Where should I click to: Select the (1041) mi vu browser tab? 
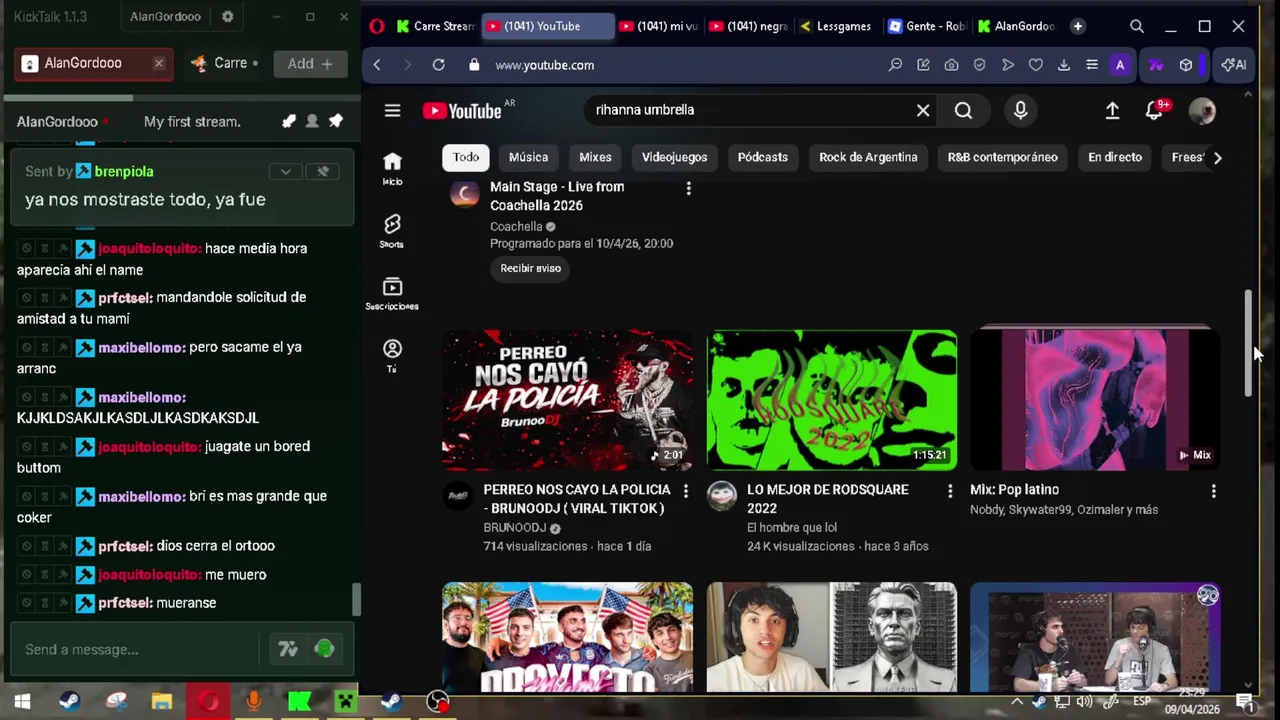click(658, 26)
